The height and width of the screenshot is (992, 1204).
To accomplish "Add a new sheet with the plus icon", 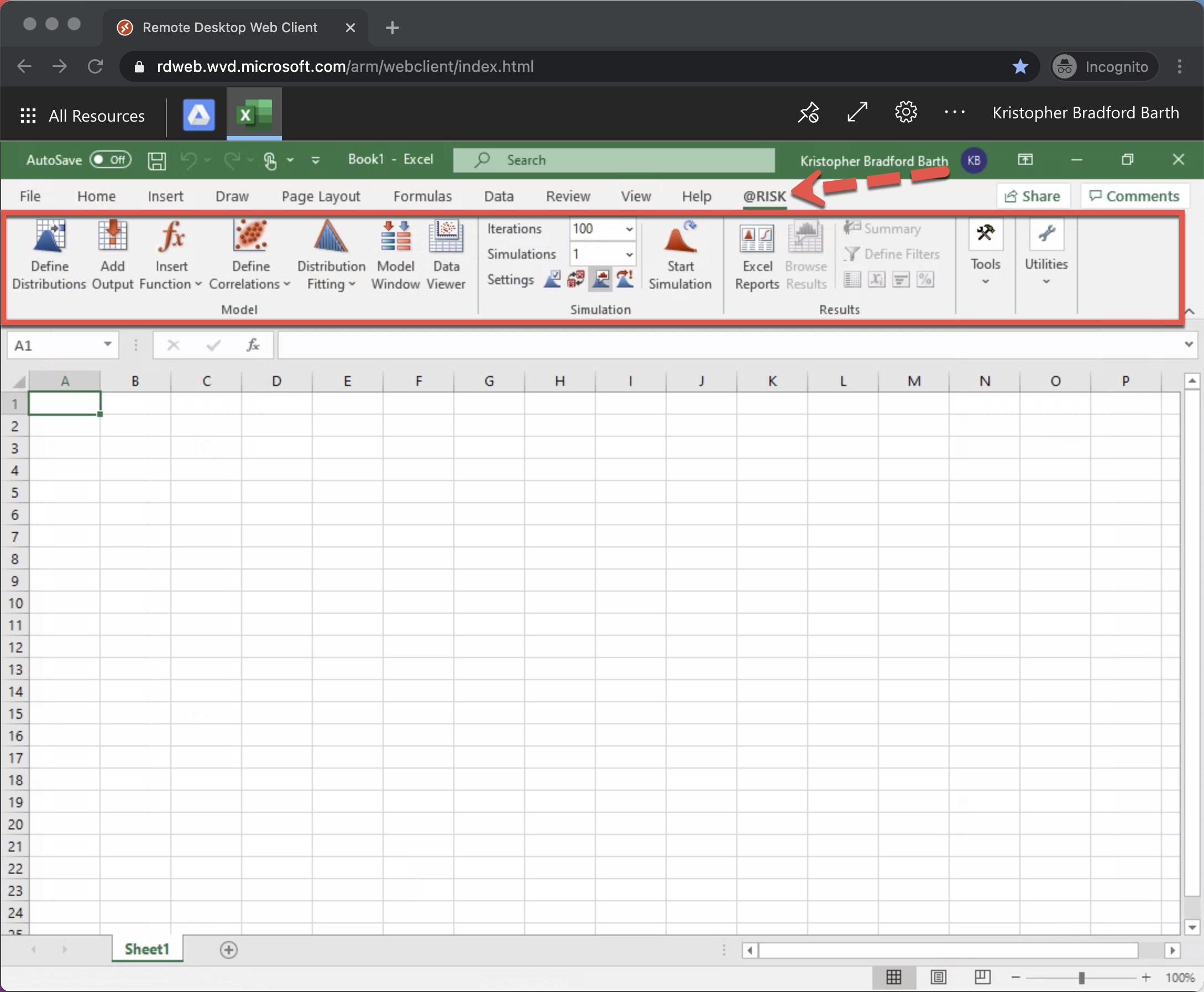I will coord(228,950).
